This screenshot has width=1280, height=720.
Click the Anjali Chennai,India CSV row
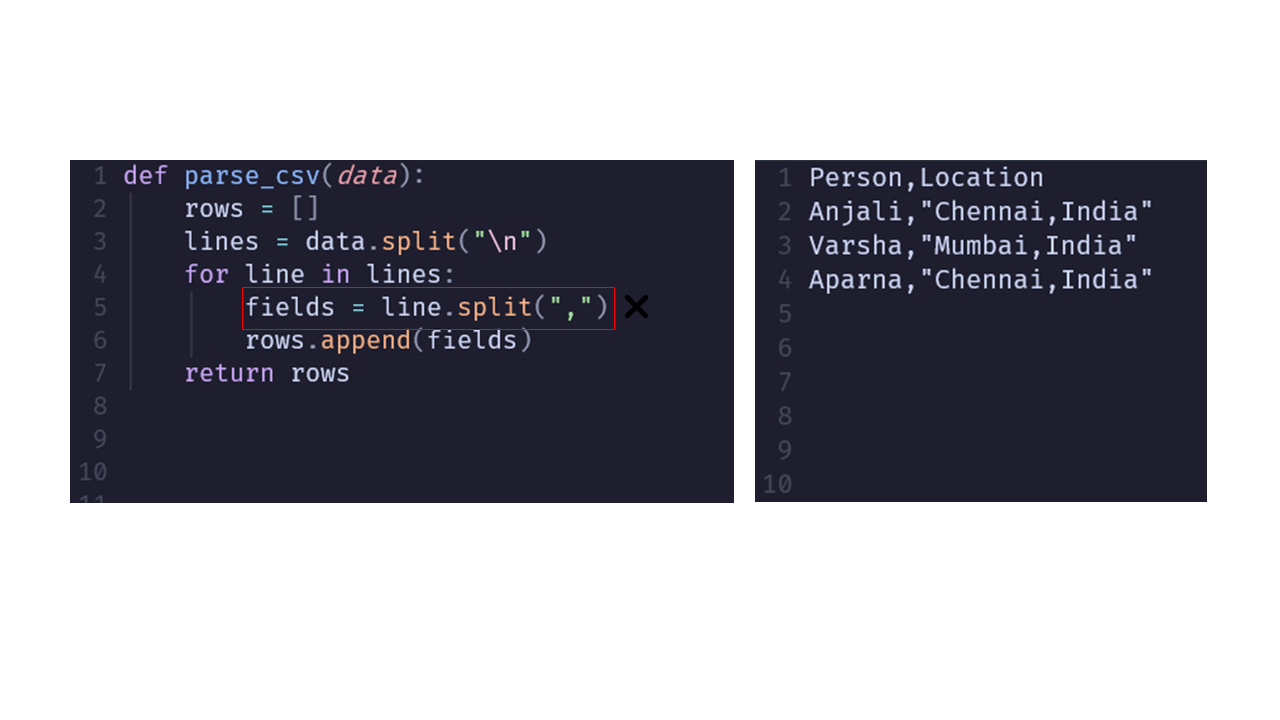click(981, 212)
